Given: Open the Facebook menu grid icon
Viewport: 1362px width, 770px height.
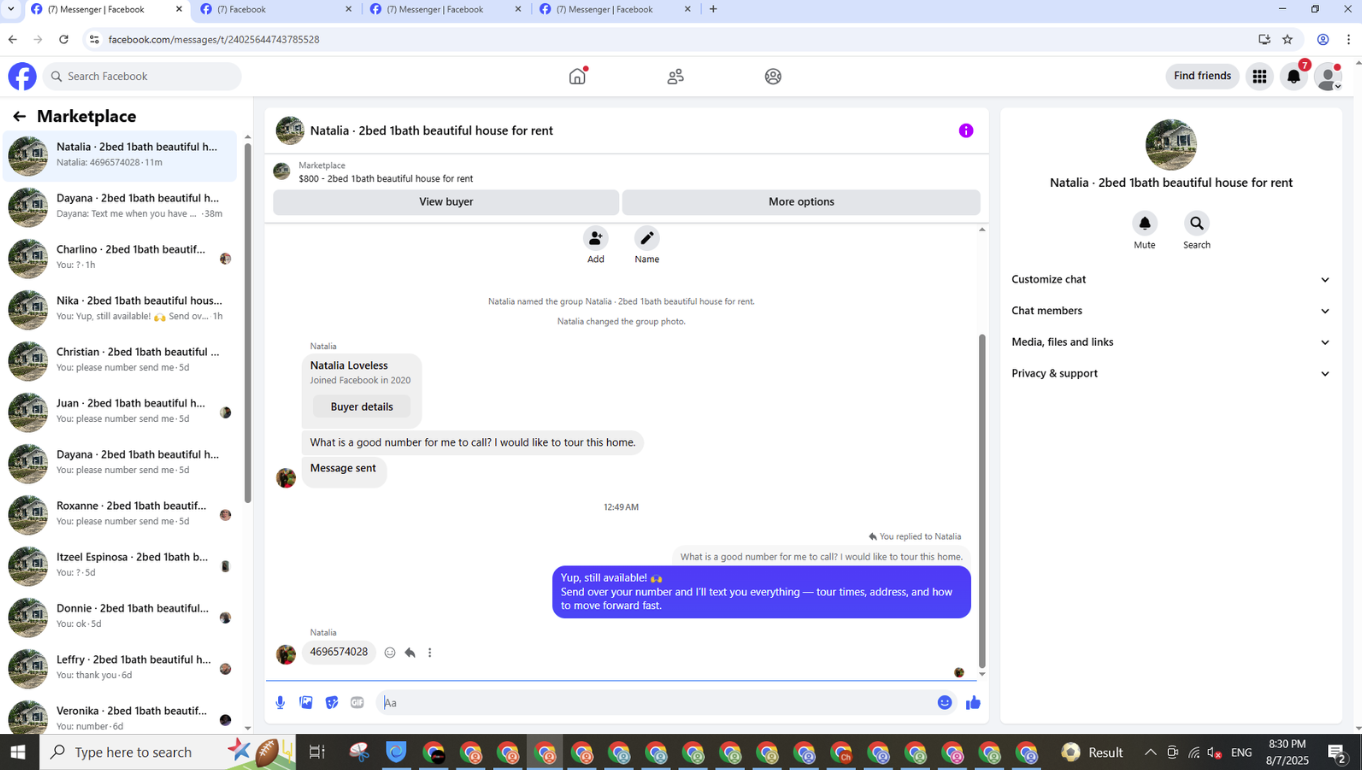Looking at the screenshot, I should coord(1259,76).
